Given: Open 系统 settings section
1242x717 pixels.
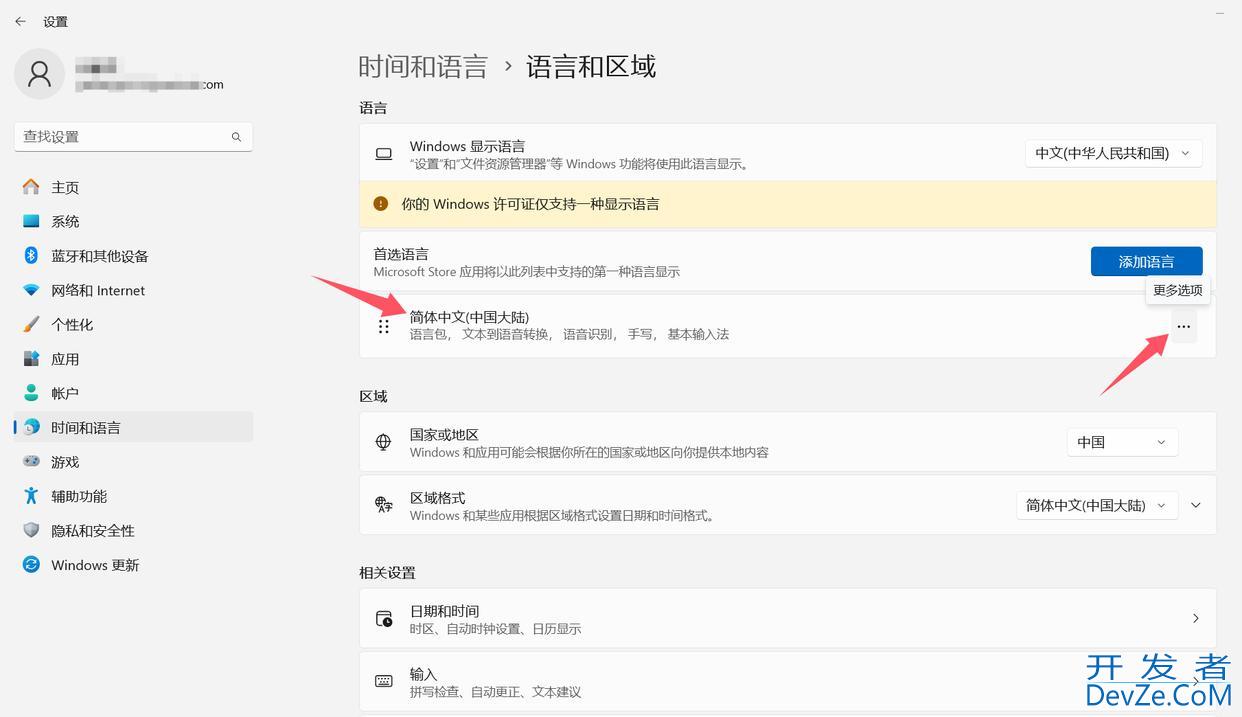Looking at the screenshot, I should pos(133,221).
